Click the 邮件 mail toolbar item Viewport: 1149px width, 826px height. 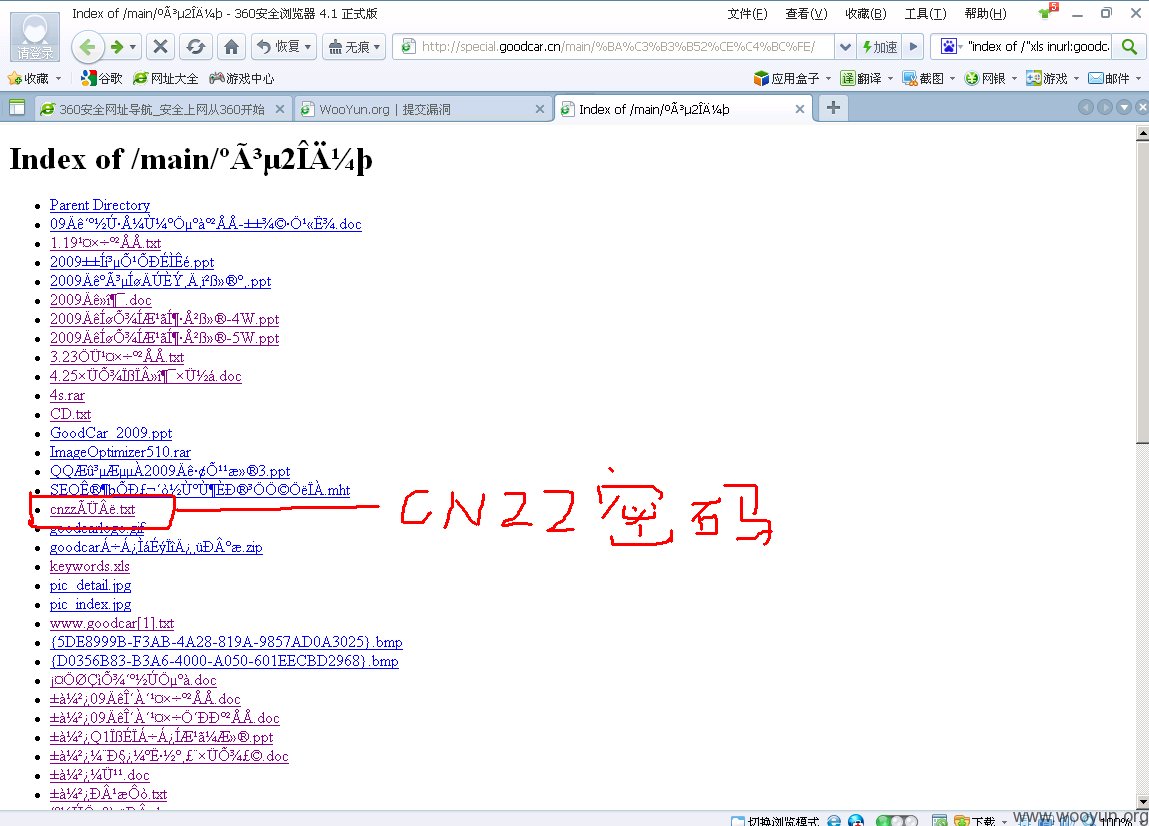coord(1109,78)
